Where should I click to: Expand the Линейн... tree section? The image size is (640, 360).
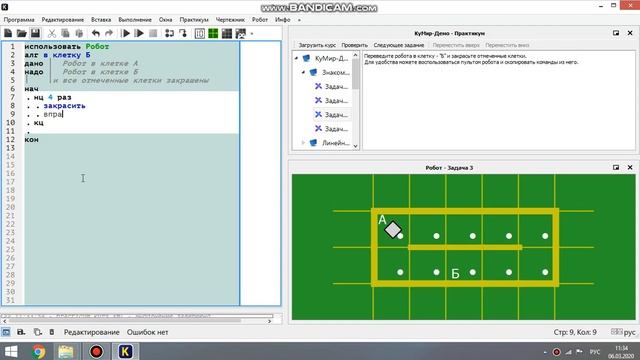[x=303, y=143]
